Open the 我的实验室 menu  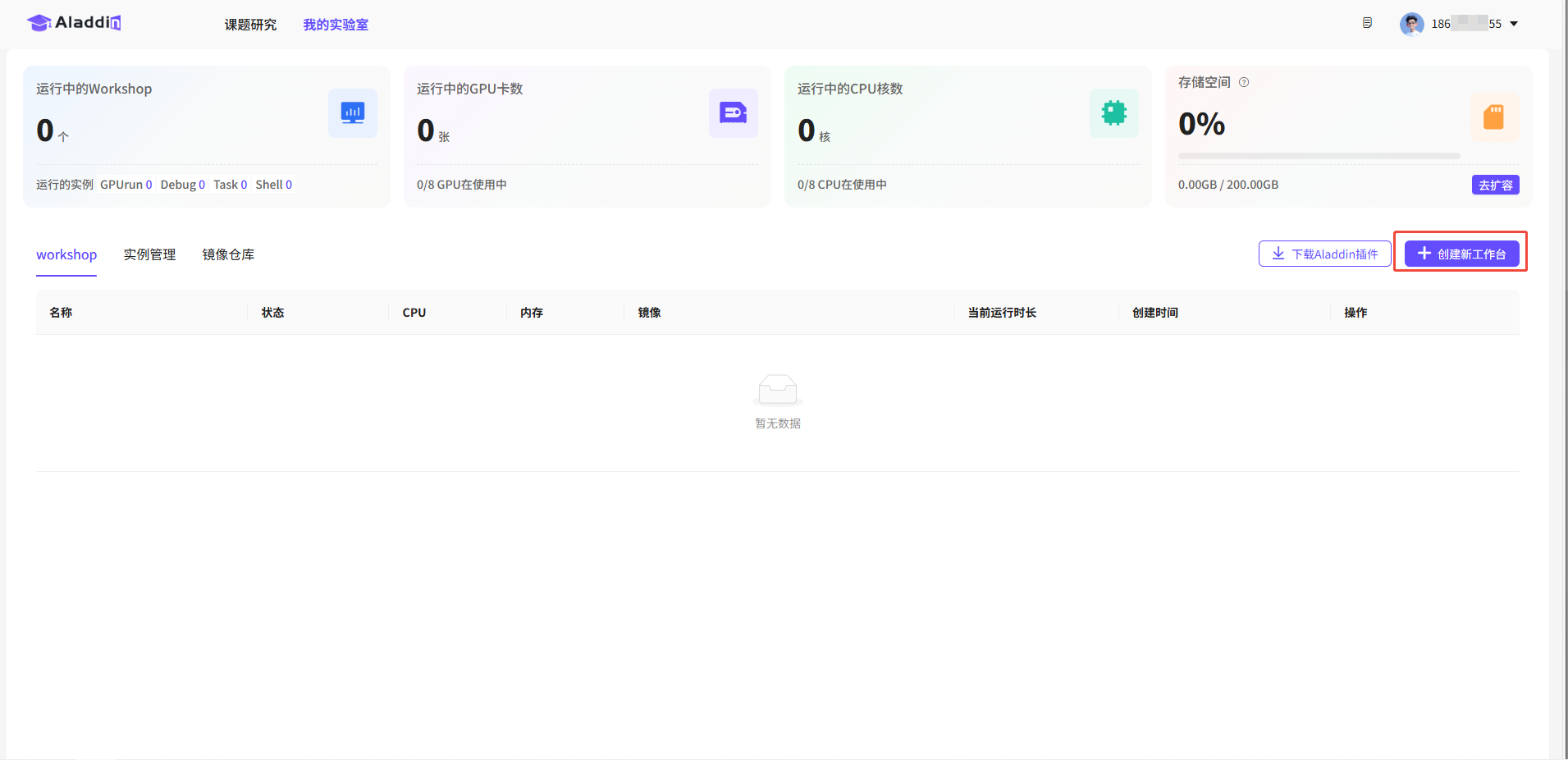tap(336, 25)
